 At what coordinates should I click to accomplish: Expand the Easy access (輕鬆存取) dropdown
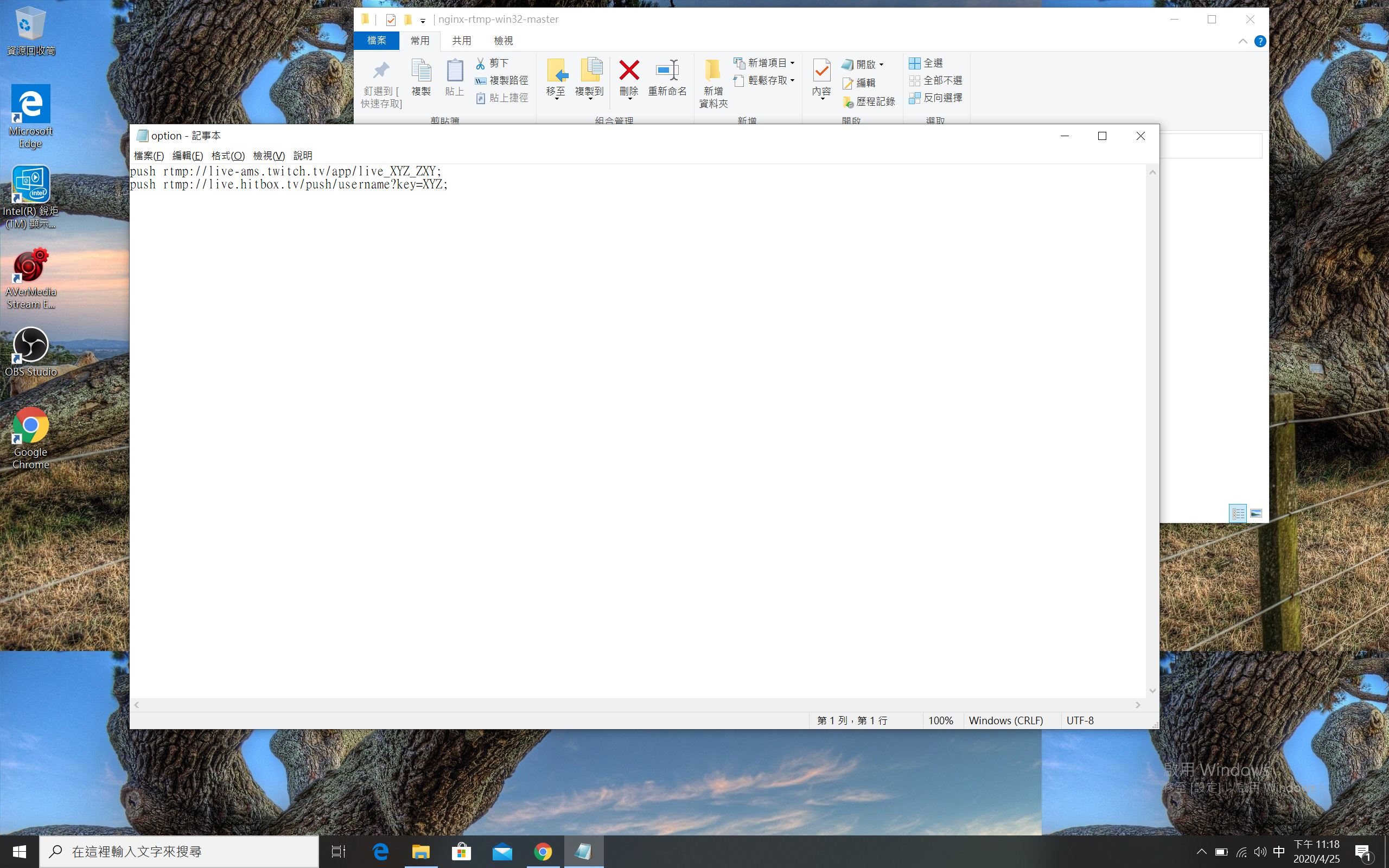792,80
